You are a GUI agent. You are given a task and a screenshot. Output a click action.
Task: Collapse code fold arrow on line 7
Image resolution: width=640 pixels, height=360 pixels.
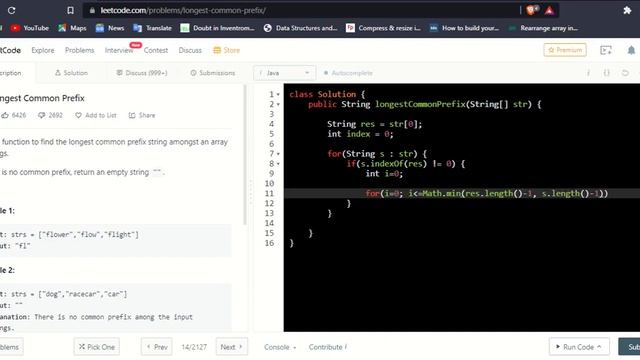(x=278, y=154)
